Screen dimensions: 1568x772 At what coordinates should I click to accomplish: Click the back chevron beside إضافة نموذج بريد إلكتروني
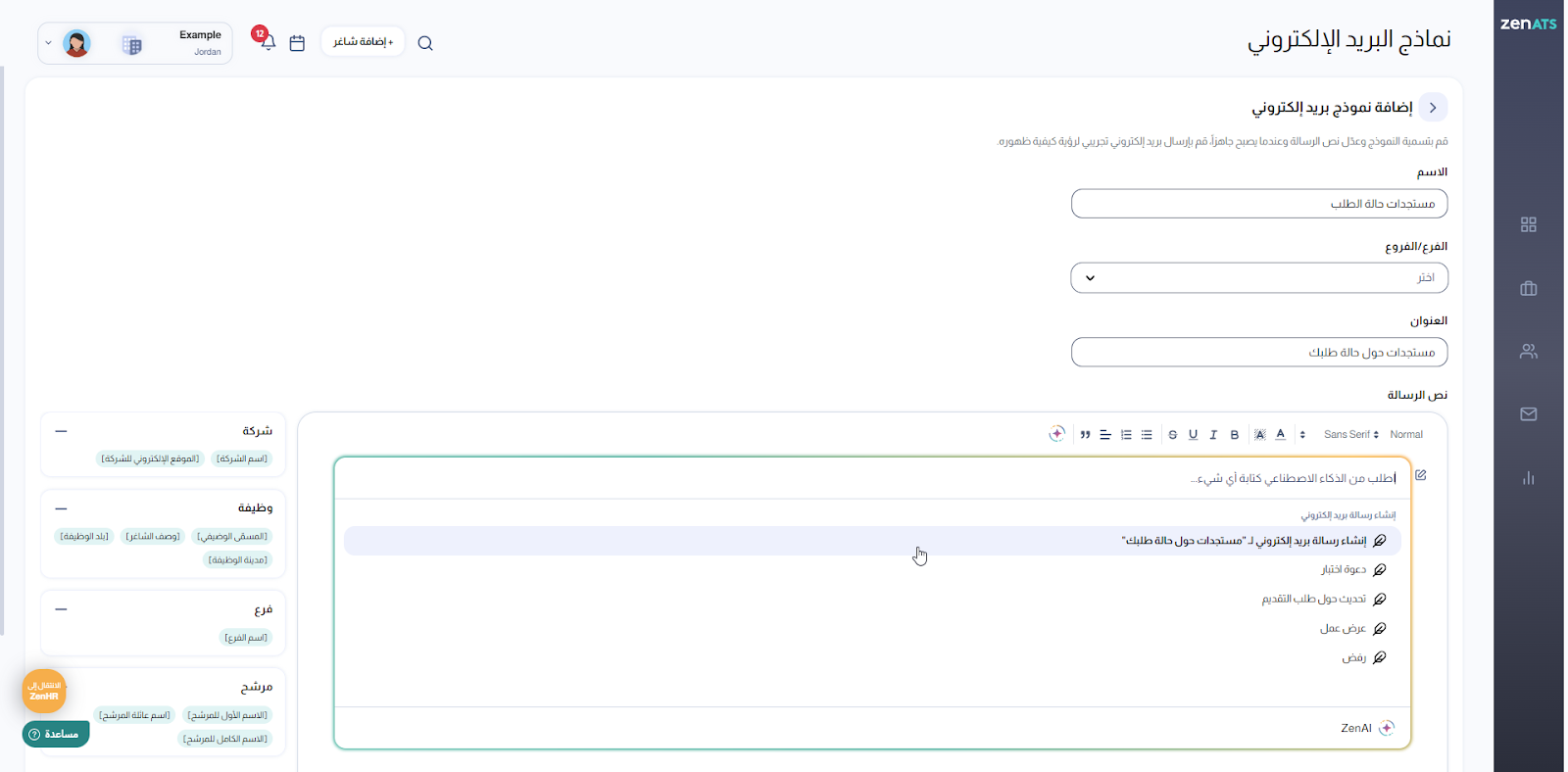coord(1433,108)
